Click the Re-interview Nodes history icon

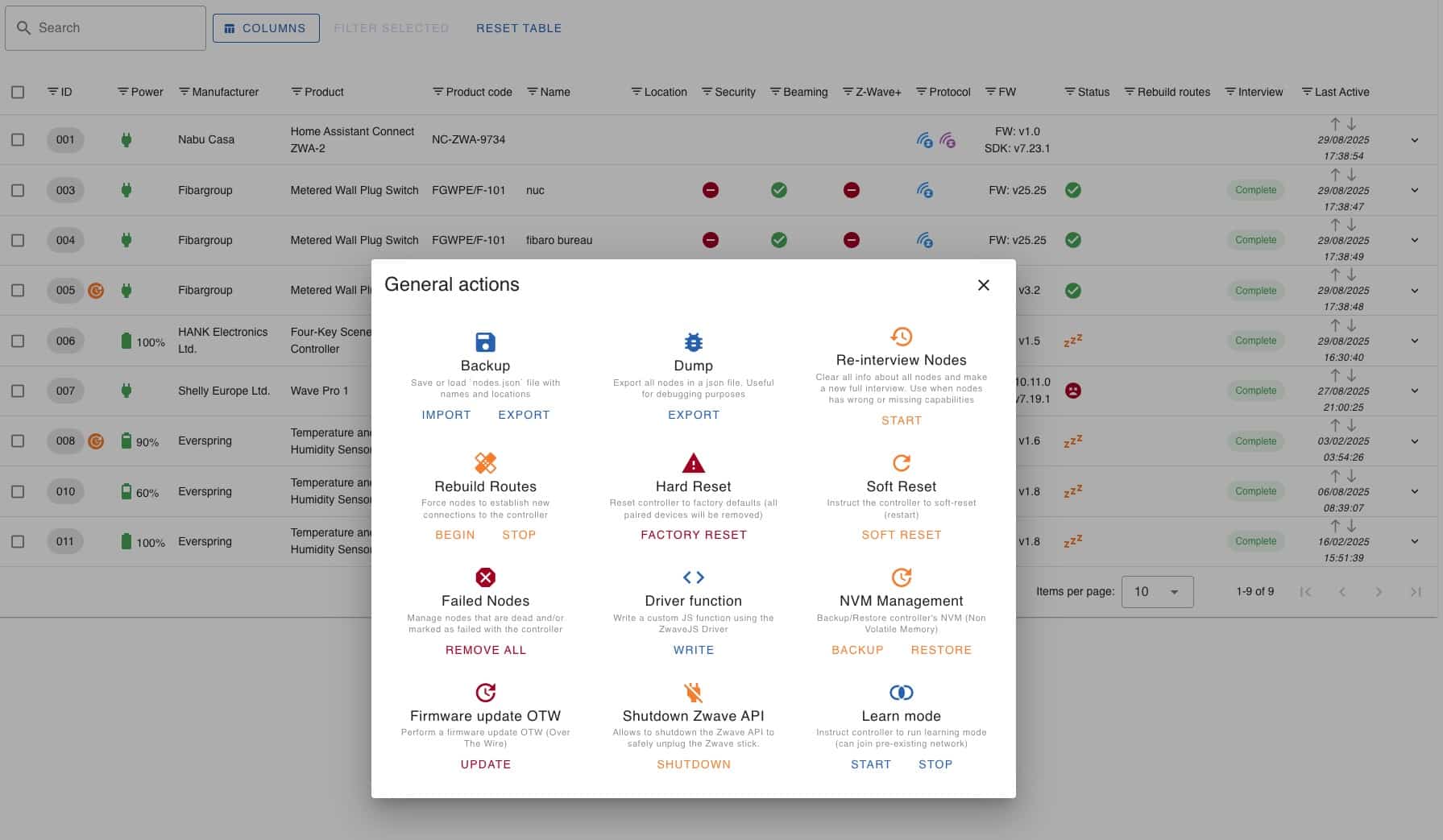coord(901,336)
